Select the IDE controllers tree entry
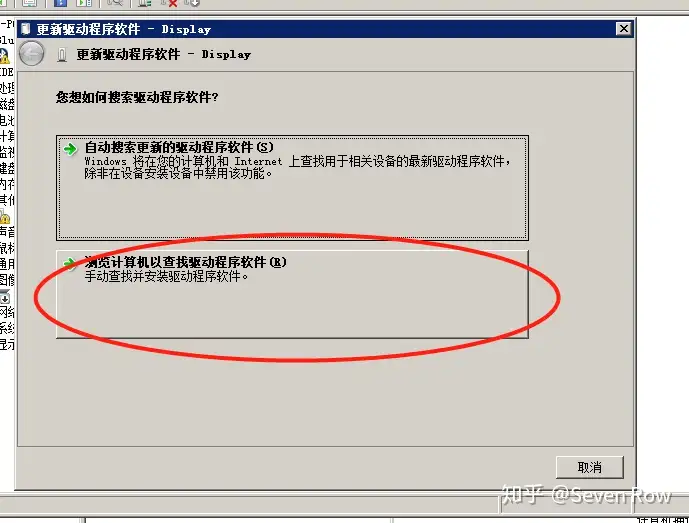Screen dimensions: 689x523 7,72
